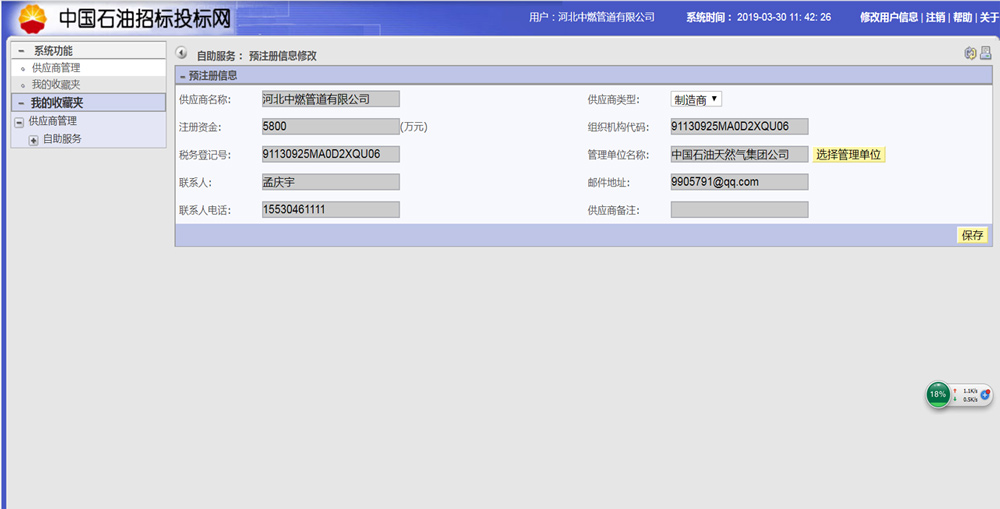
Task: Expand the 自助服务 tree node
Action: pyautogui.click(x=33, y=139)
